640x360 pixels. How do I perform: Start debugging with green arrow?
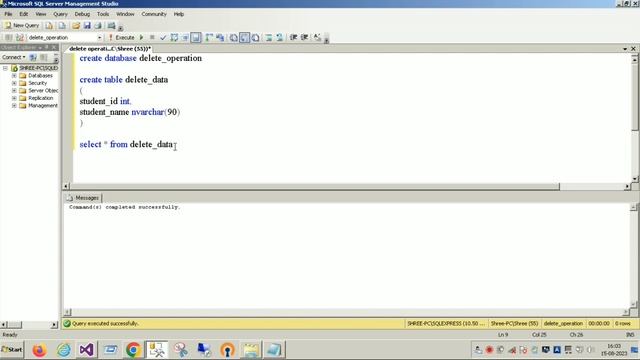(x=142, y=38)
